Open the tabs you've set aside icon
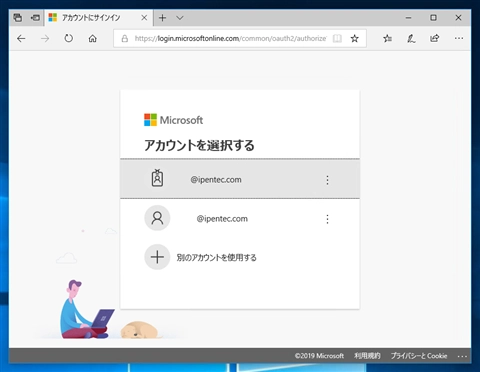480x372 pixels. point(18,18)
